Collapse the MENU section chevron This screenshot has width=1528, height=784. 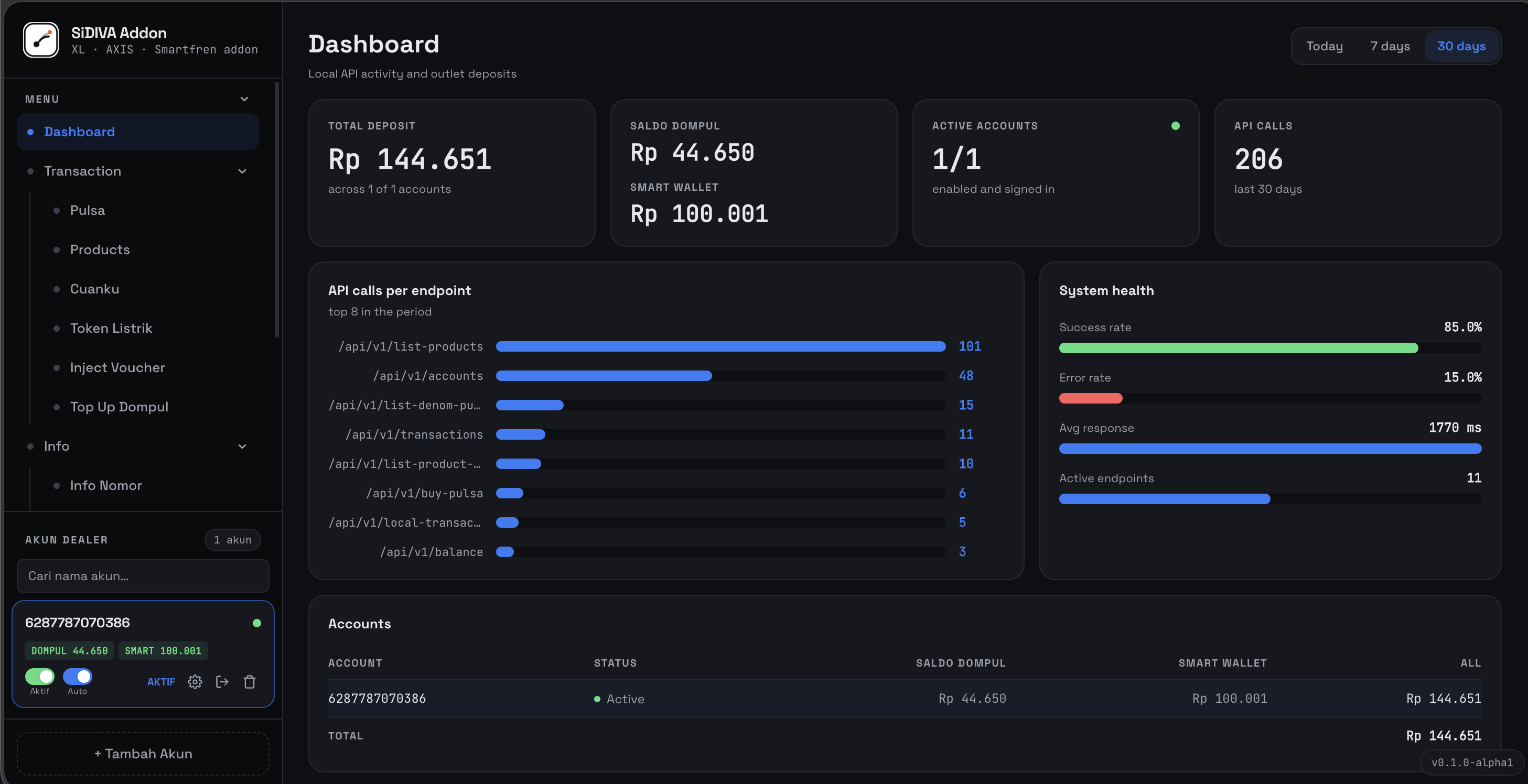tap(244, 99)
